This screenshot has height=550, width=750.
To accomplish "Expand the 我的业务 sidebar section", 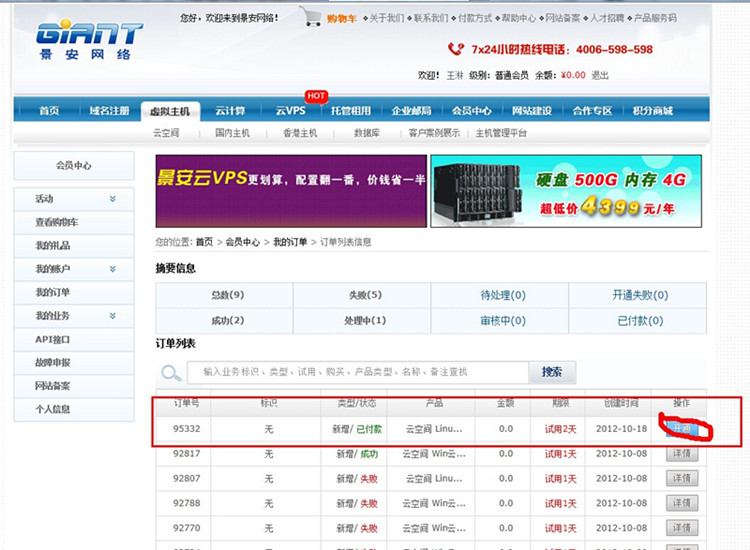I will point(112,316).
